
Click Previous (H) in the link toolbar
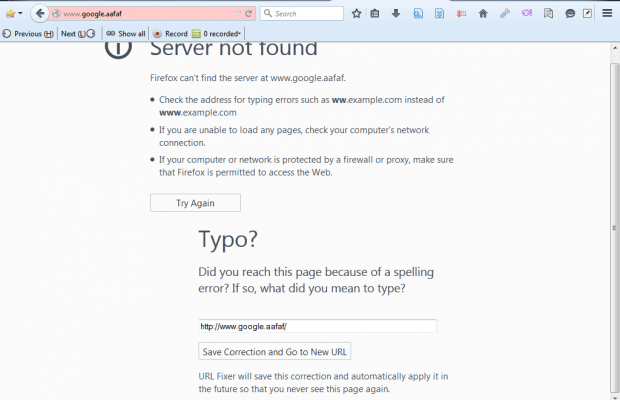28,34
